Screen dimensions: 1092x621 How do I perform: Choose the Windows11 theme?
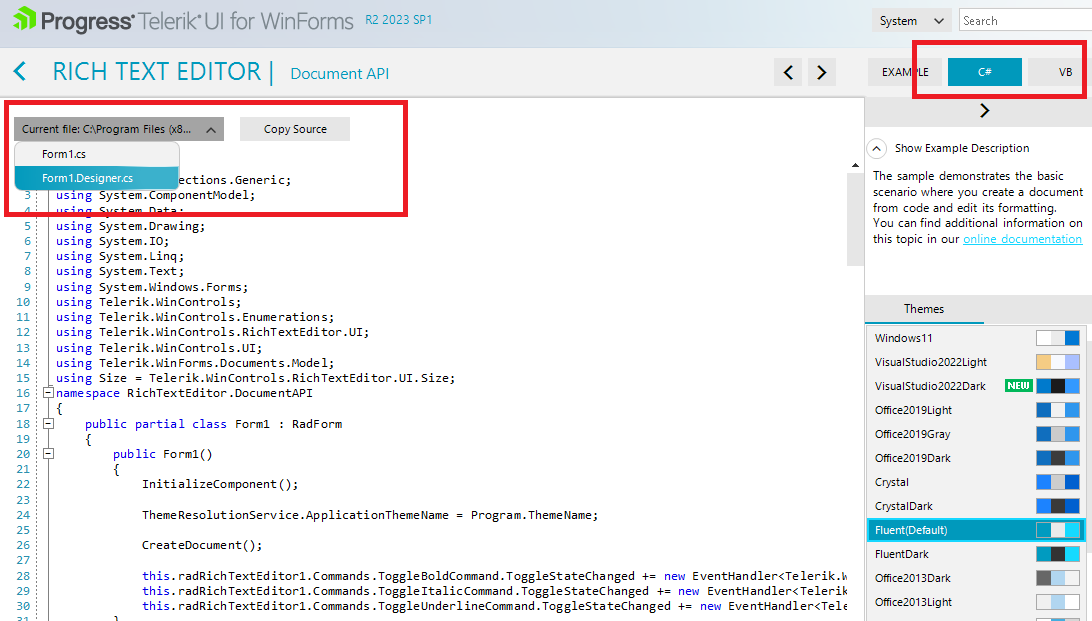(975, 338)
